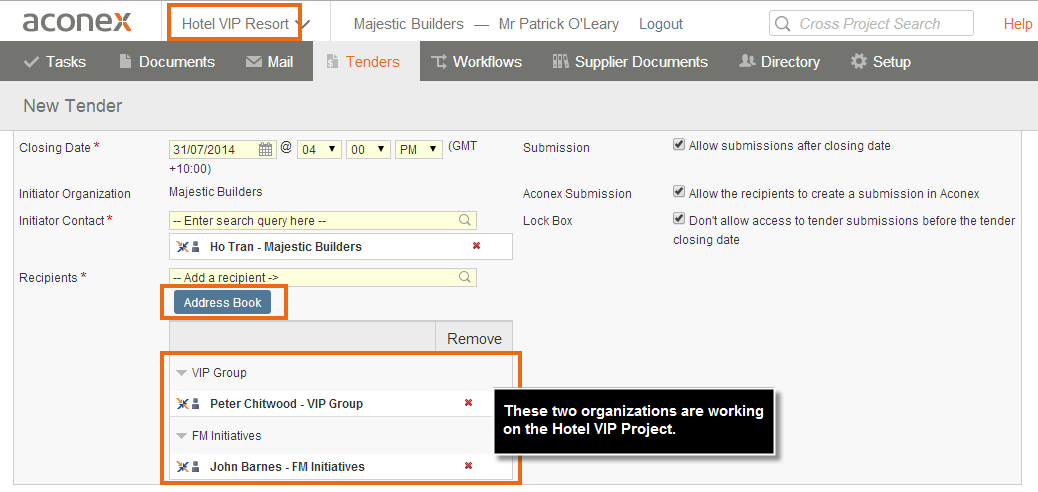
Task: Open the Tasks tab
Action: 54,62
